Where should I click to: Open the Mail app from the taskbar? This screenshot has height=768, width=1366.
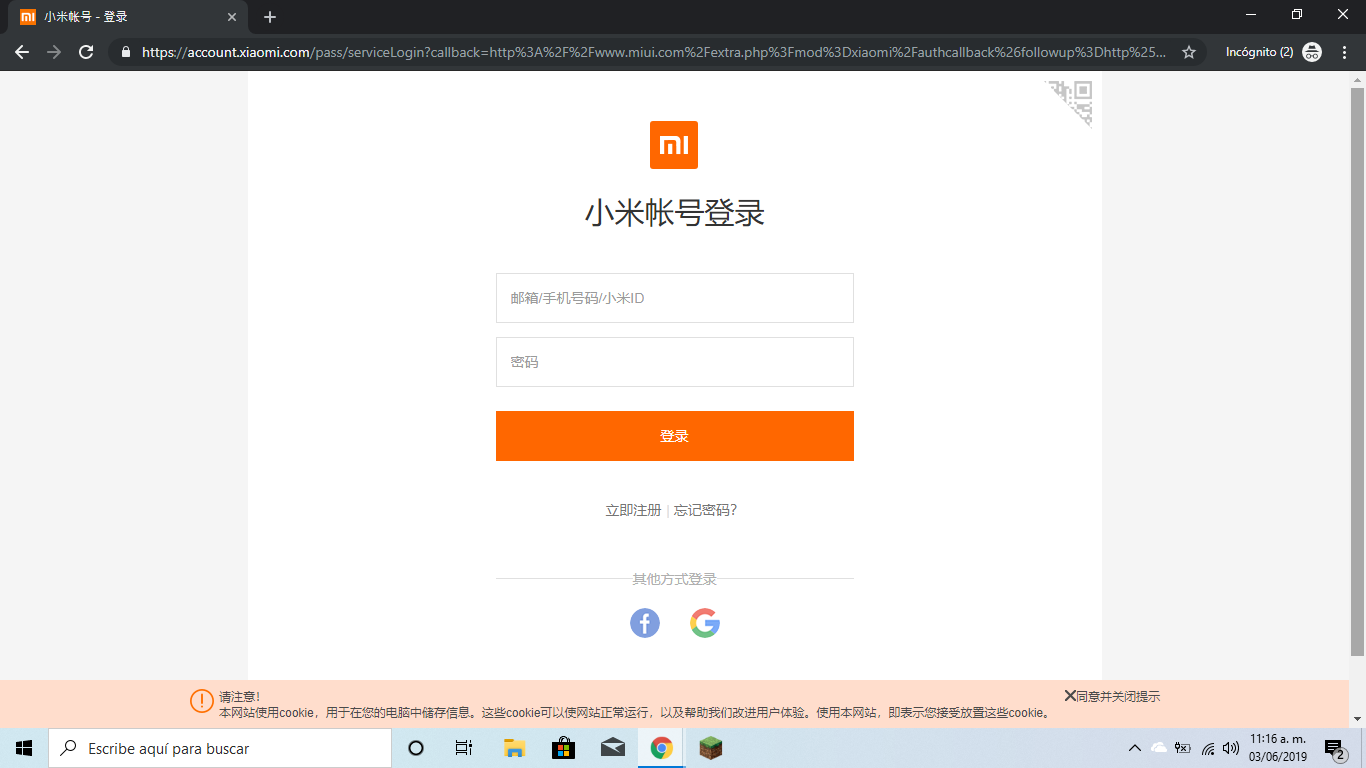tap(612, 748)
